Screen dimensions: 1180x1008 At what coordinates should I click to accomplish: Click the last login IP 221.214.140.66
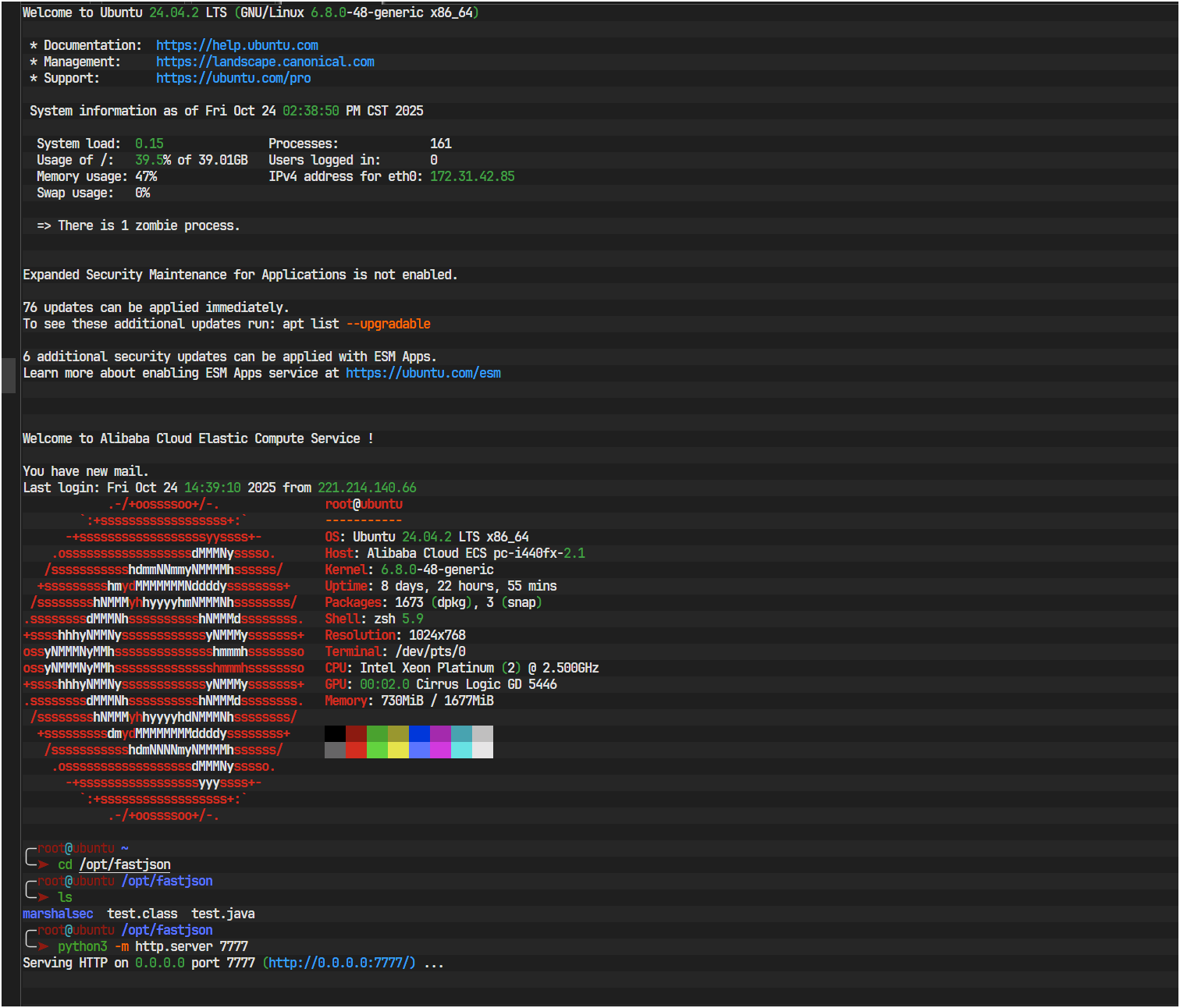[x=367, y=488]
